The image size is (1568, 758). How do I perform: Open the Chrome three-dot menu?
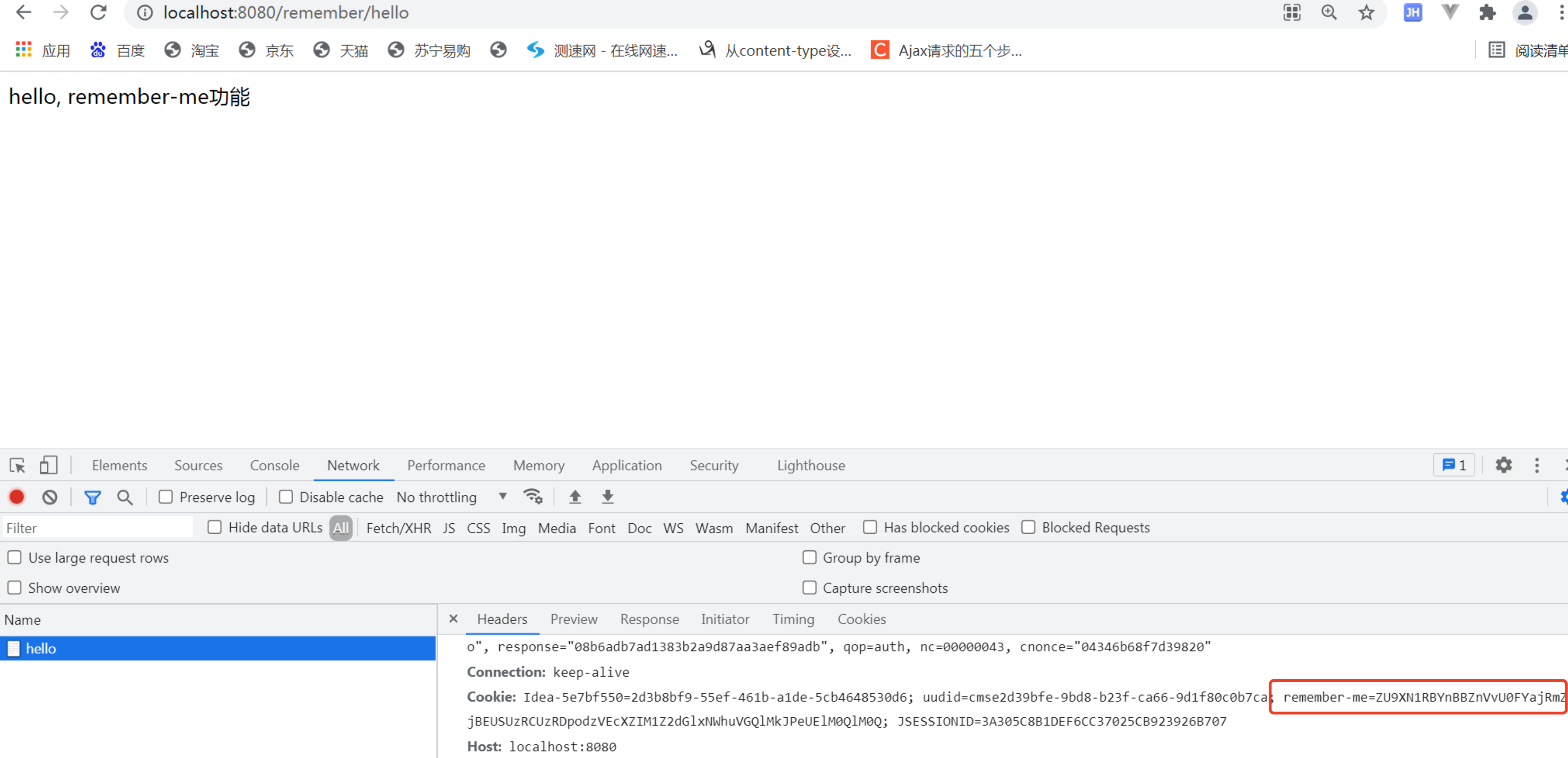tap(1562, 13)
